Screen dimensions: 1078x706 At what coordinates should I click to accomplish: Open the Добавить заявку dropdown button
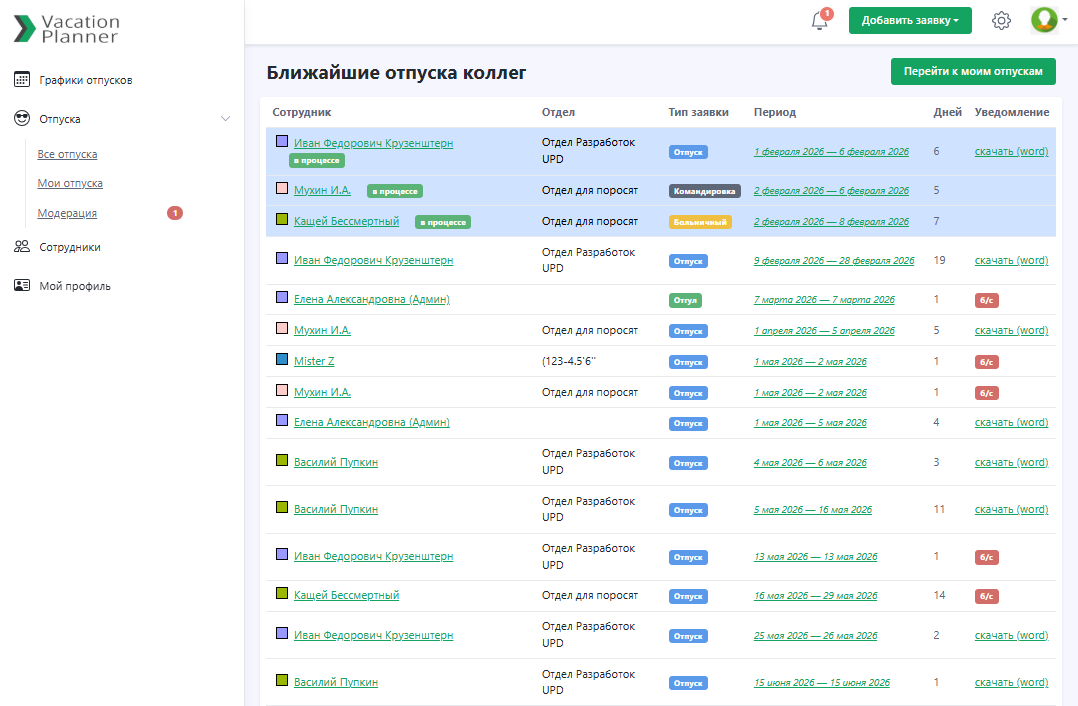[909, 21]
